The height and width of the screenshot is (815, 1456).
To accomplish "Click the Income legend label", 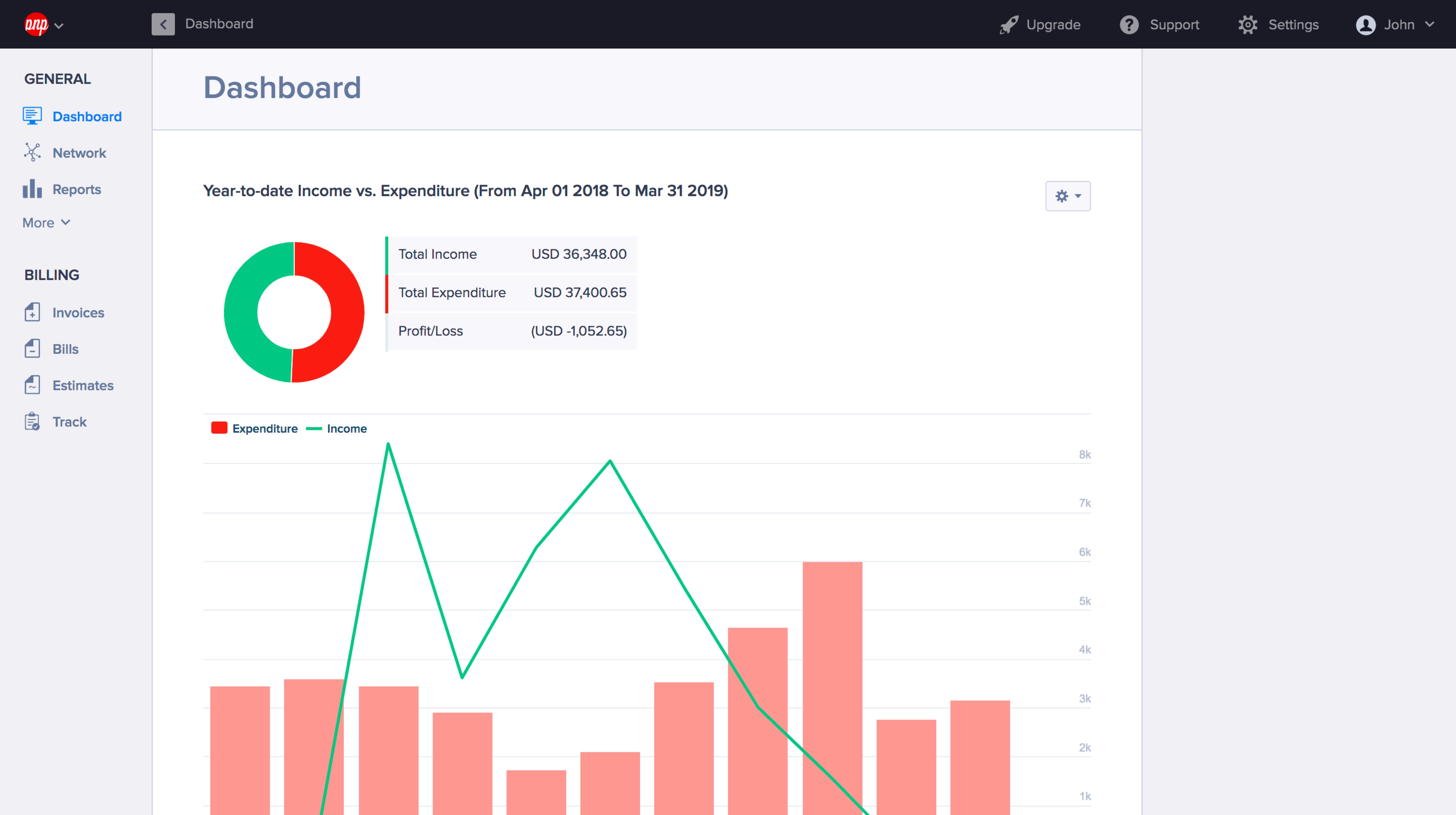I will click(346, 429).
